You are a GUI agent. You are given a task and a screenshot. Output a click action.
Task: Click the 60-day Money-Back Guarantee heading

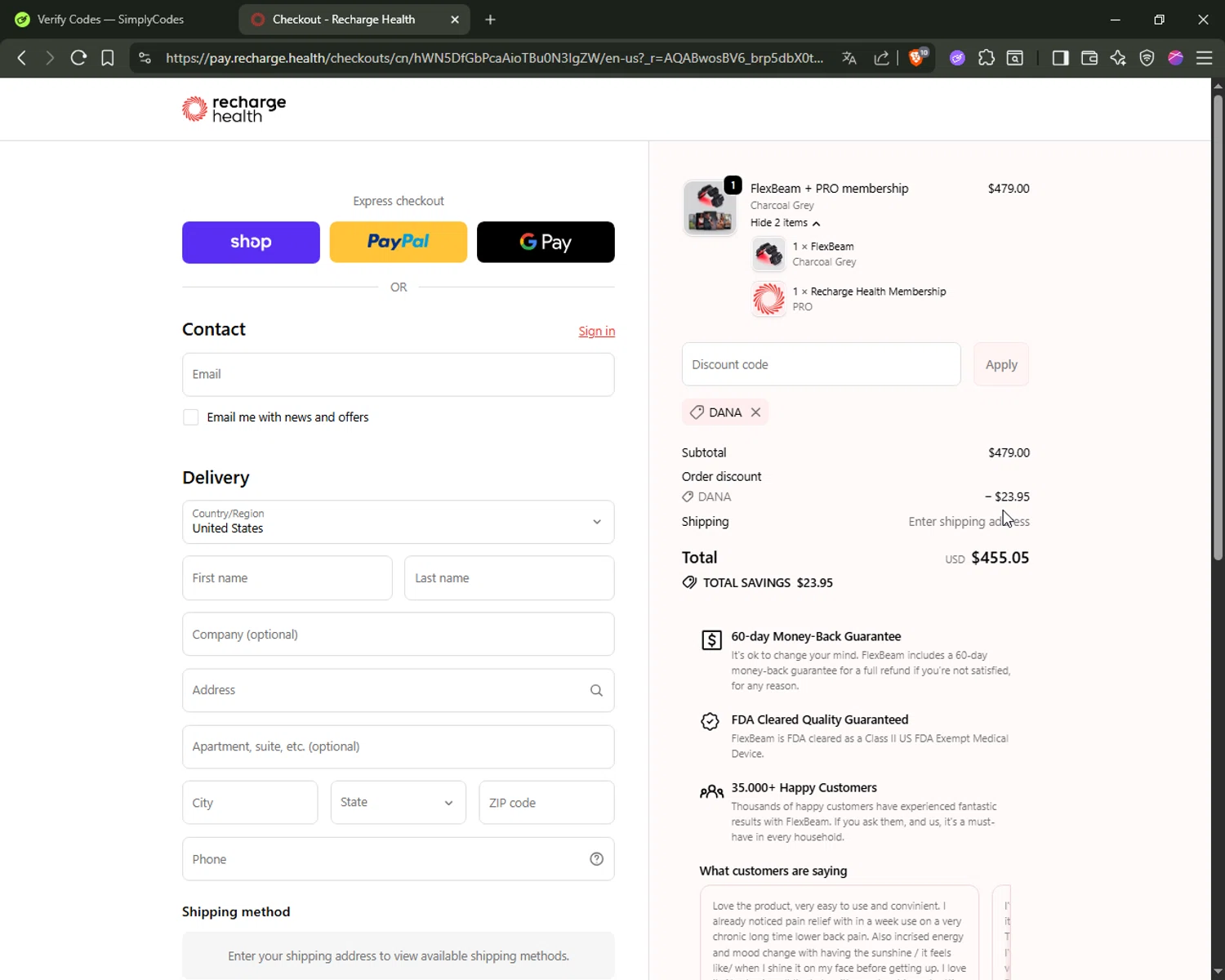[816, 636]
